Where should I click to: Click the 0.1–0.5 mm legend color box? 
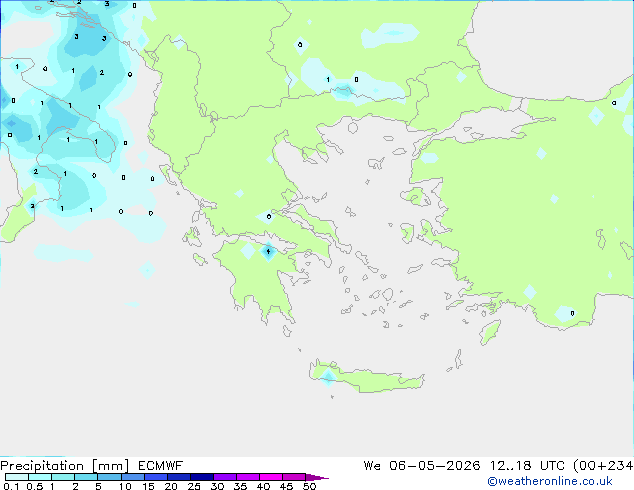point(17,477)
